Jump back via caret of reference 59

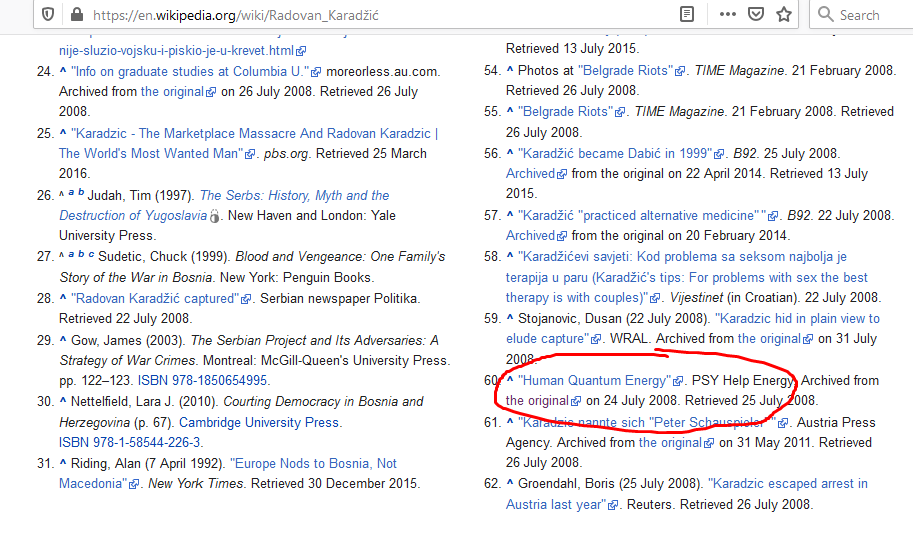509,318
